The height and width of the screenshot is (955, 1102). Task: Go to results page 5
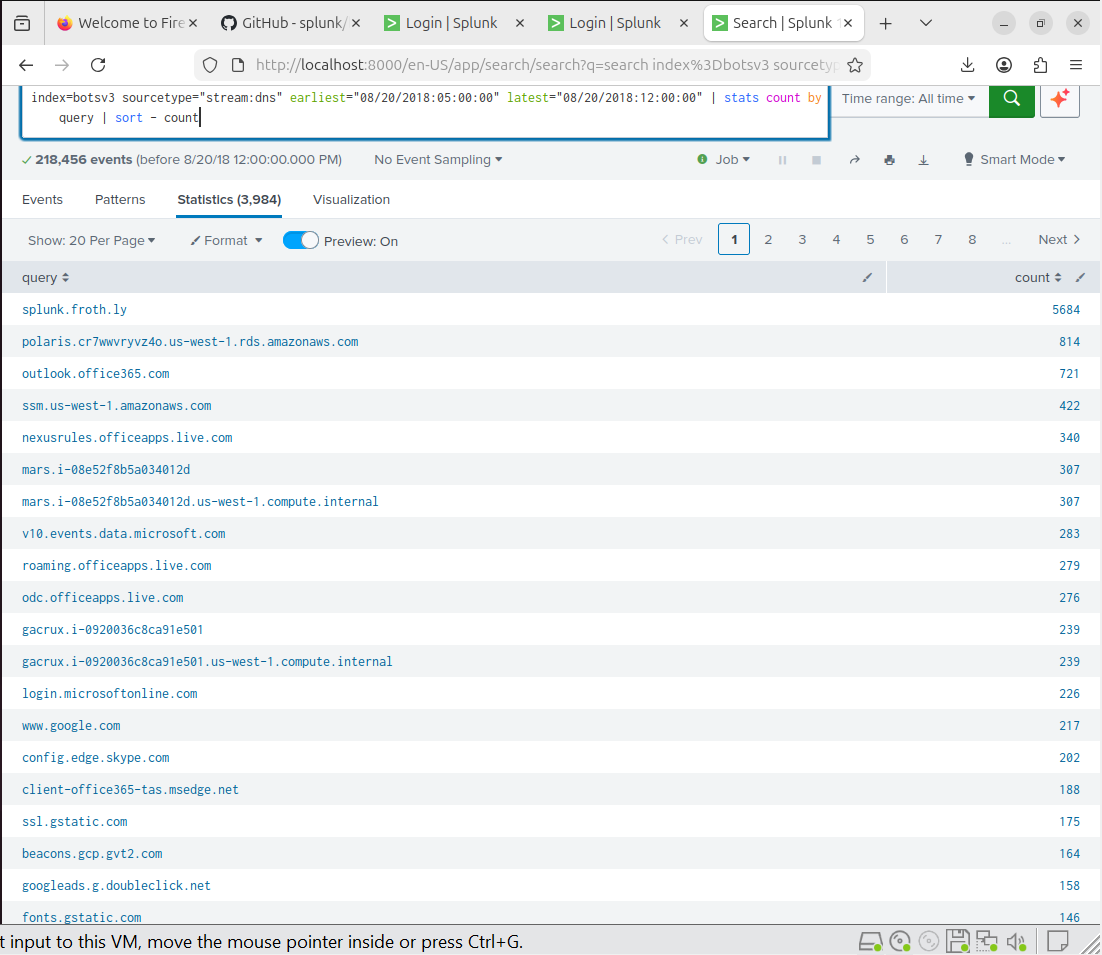[x=870, y=240]
